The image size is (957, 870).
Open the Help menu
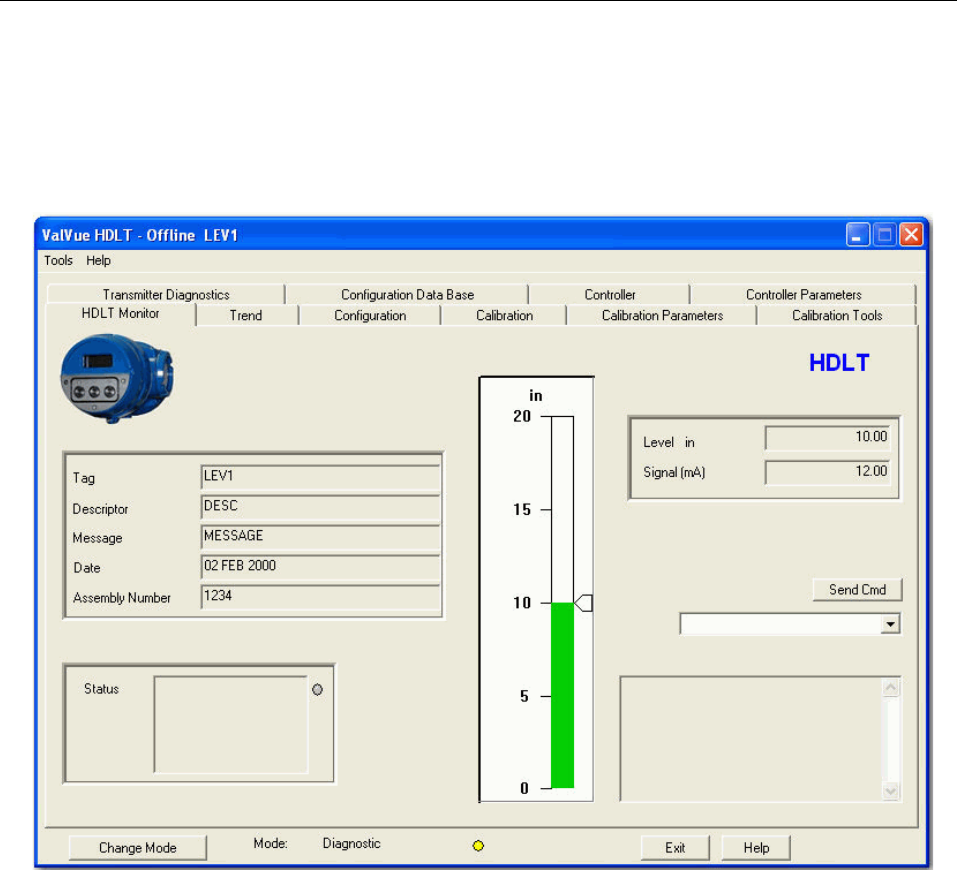pyautogui.click(x=98, y=261)
